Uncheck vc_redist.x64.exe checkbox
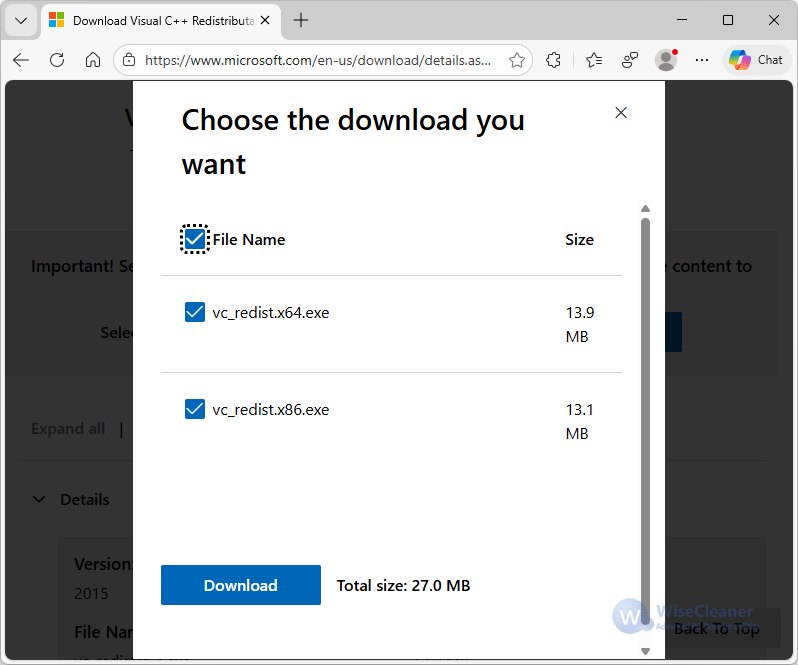 tap(194, 312)
